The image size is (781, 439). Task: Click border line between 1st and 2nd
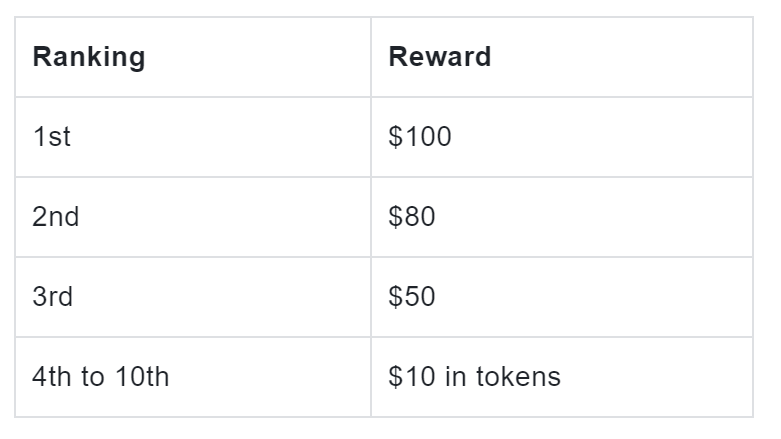[192, 177]
